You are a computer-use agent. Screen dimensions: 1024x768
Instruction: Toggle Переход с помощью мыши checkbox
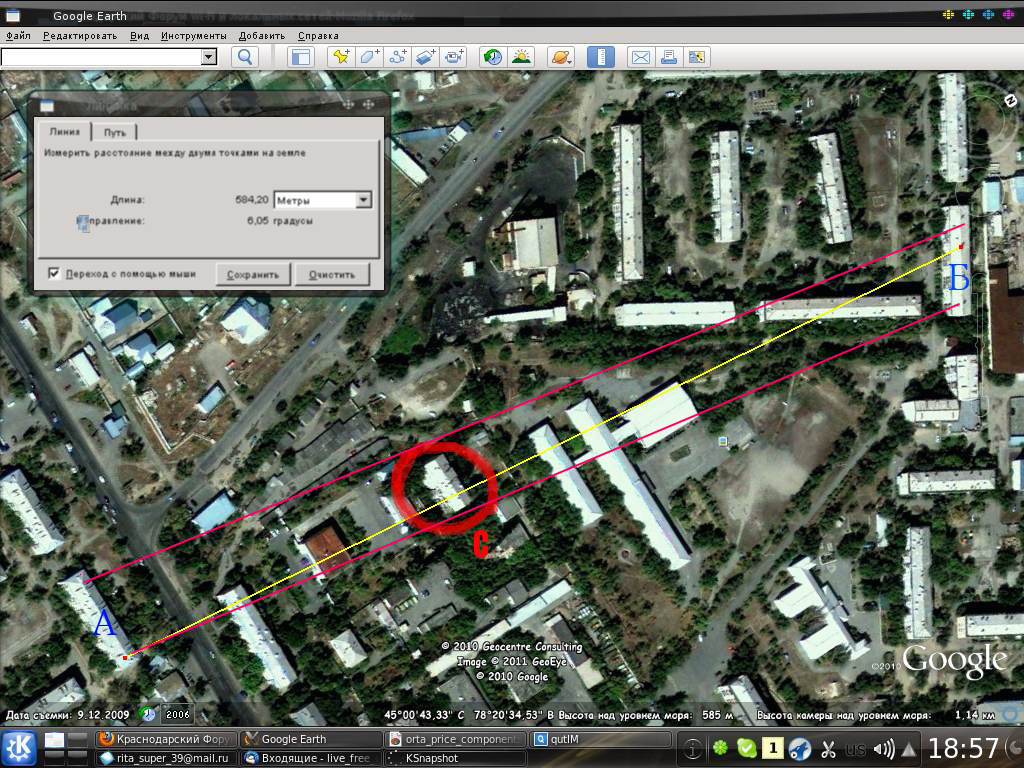54,273
